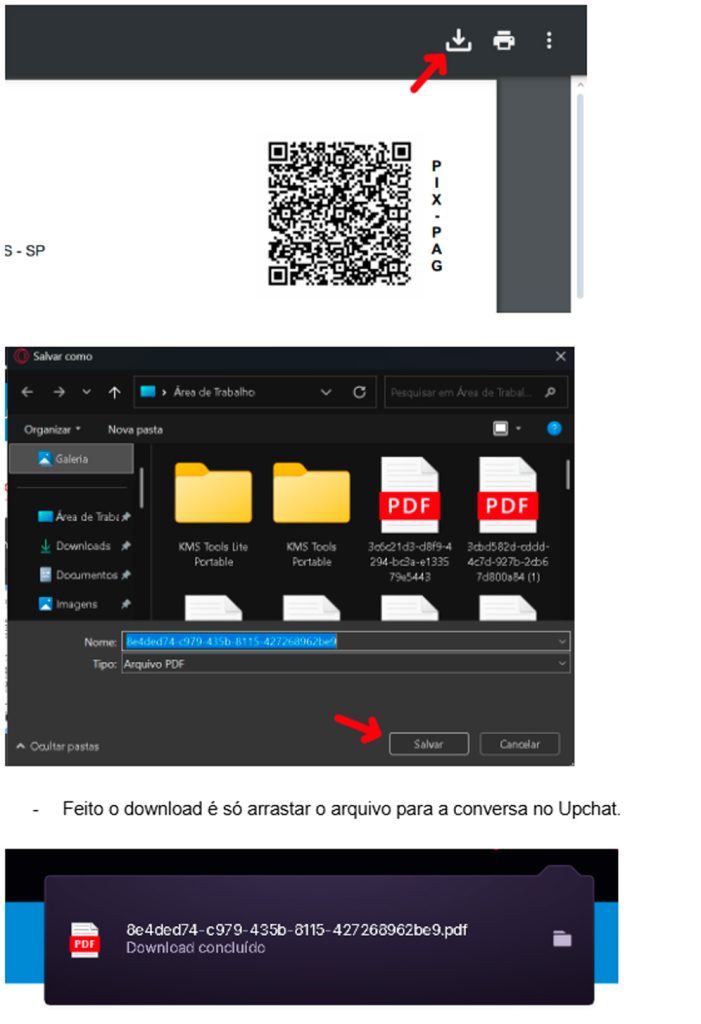Image resolution: width=701 pixels, height=1024 pixels.
Task: Click the forward arrow in Salvar como dialog
Action: [x=57, y=392]
